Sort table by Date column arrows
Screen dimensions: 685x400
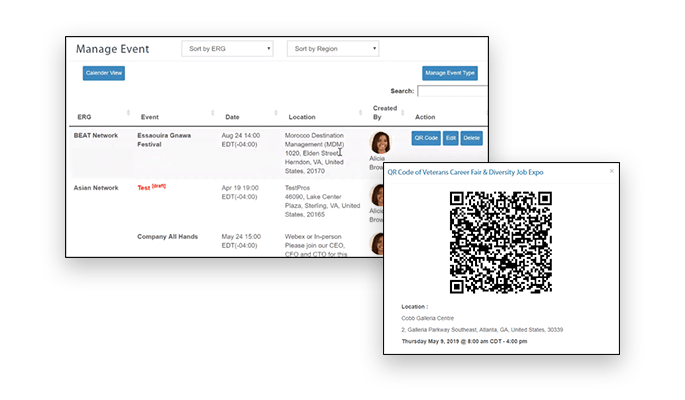276,113
